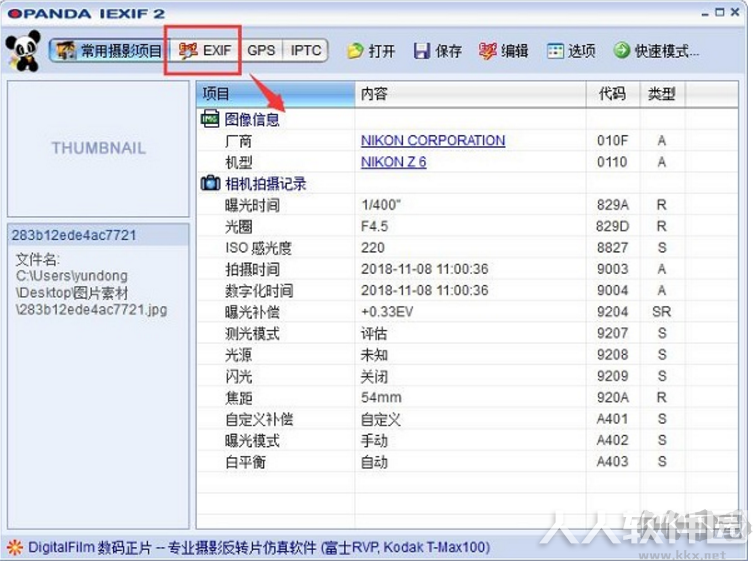
Task: Click code A403 in 代码 column
Action: click(x=612, y=462)
